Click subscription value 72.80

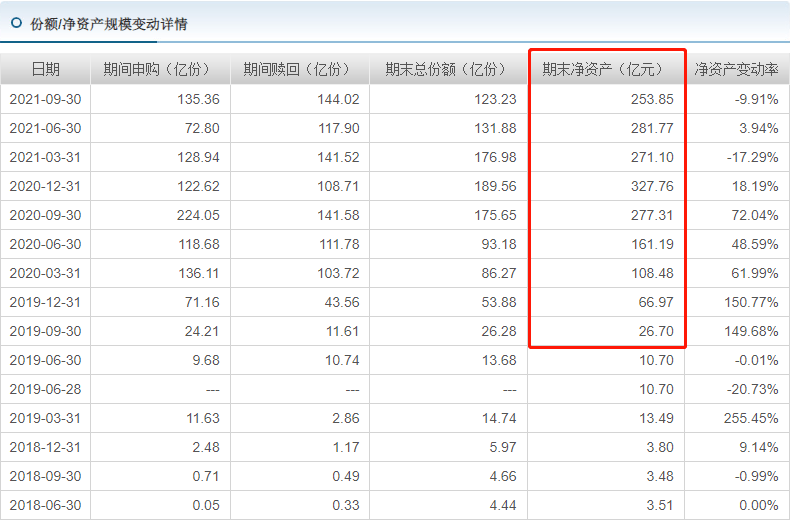coord(202,128)
